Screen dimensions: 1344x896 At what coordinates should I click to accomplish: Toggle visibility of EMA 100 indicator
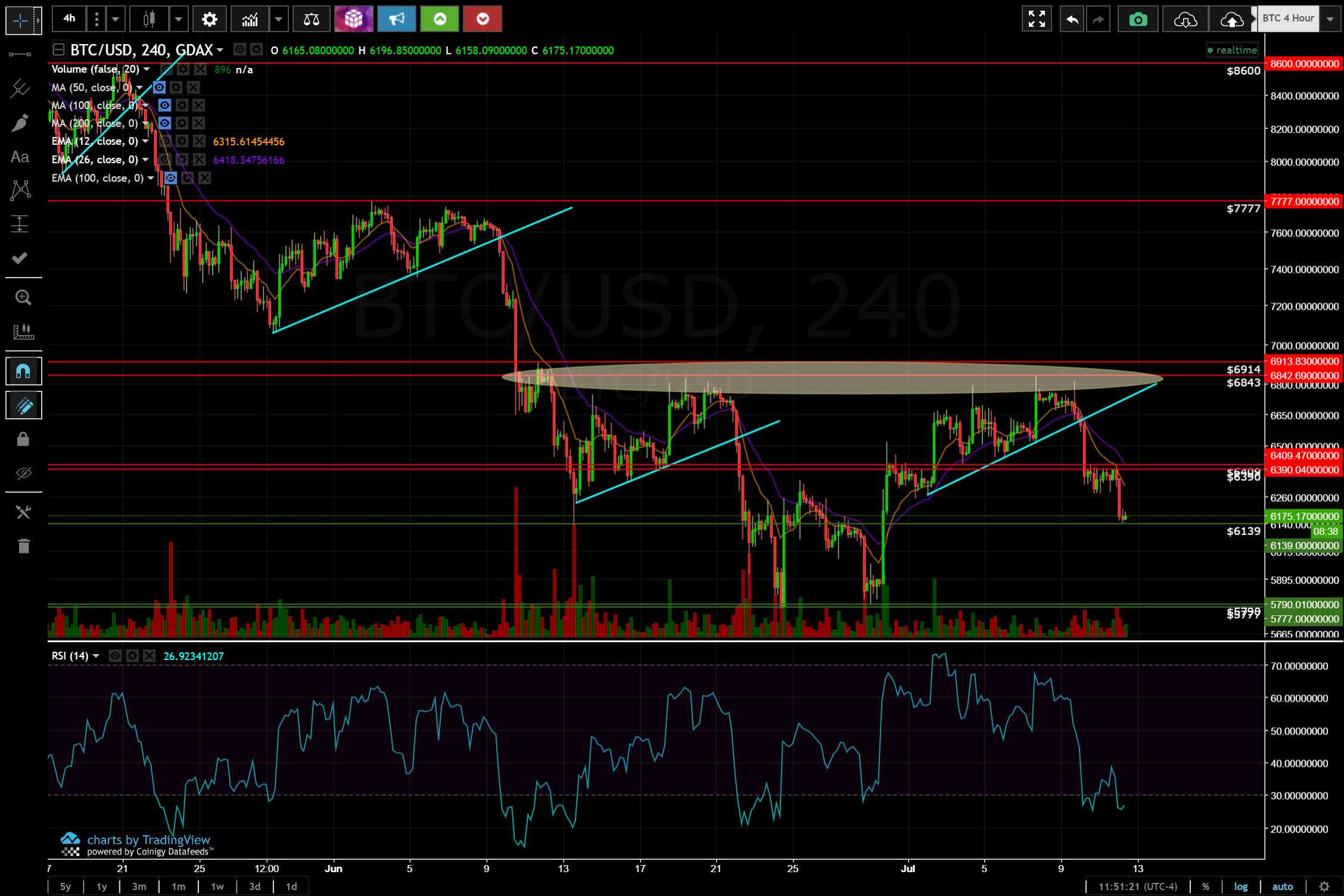tap(170, 178)
